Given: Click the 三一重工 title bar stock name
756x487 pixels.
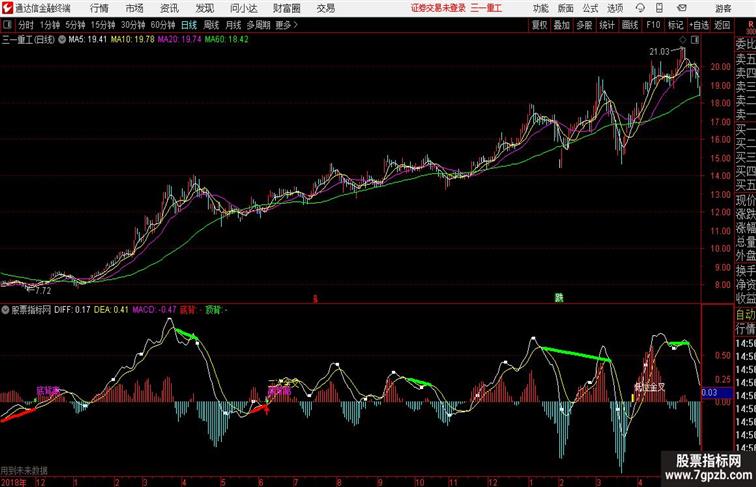Looking at the screenshot, I should click(x=486, y=8).
